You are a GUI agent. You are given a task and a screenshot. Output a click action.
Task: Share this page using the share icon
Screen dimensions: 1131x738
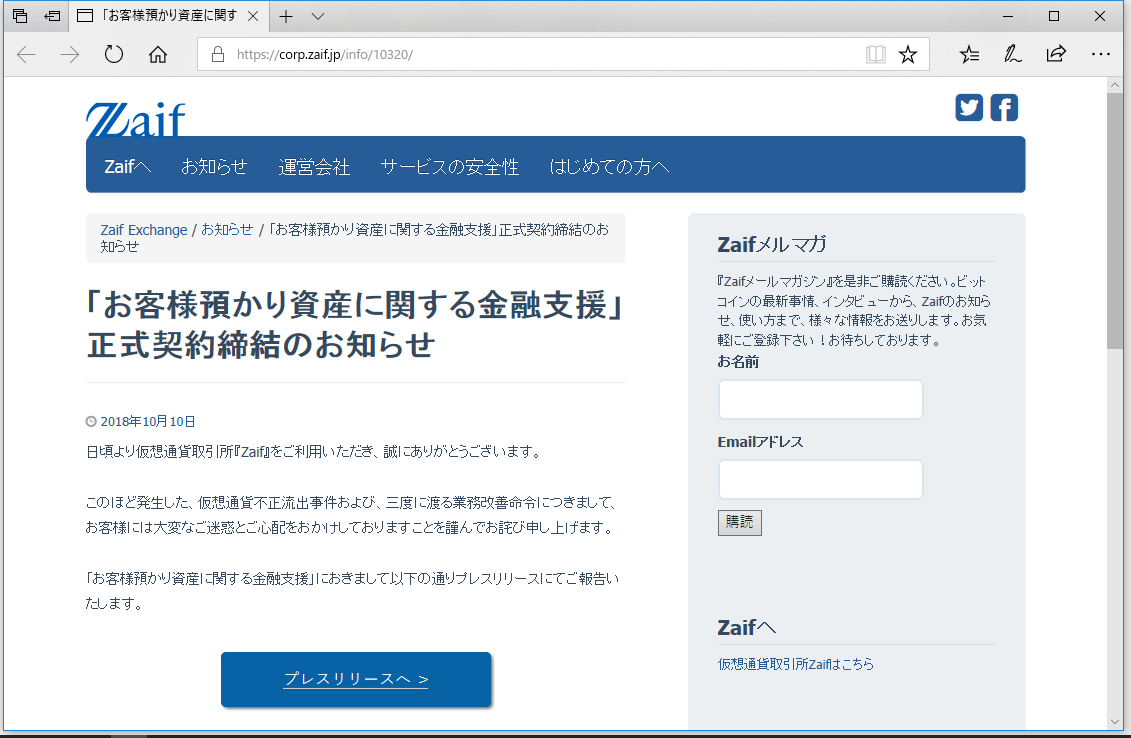(1056, 54)
